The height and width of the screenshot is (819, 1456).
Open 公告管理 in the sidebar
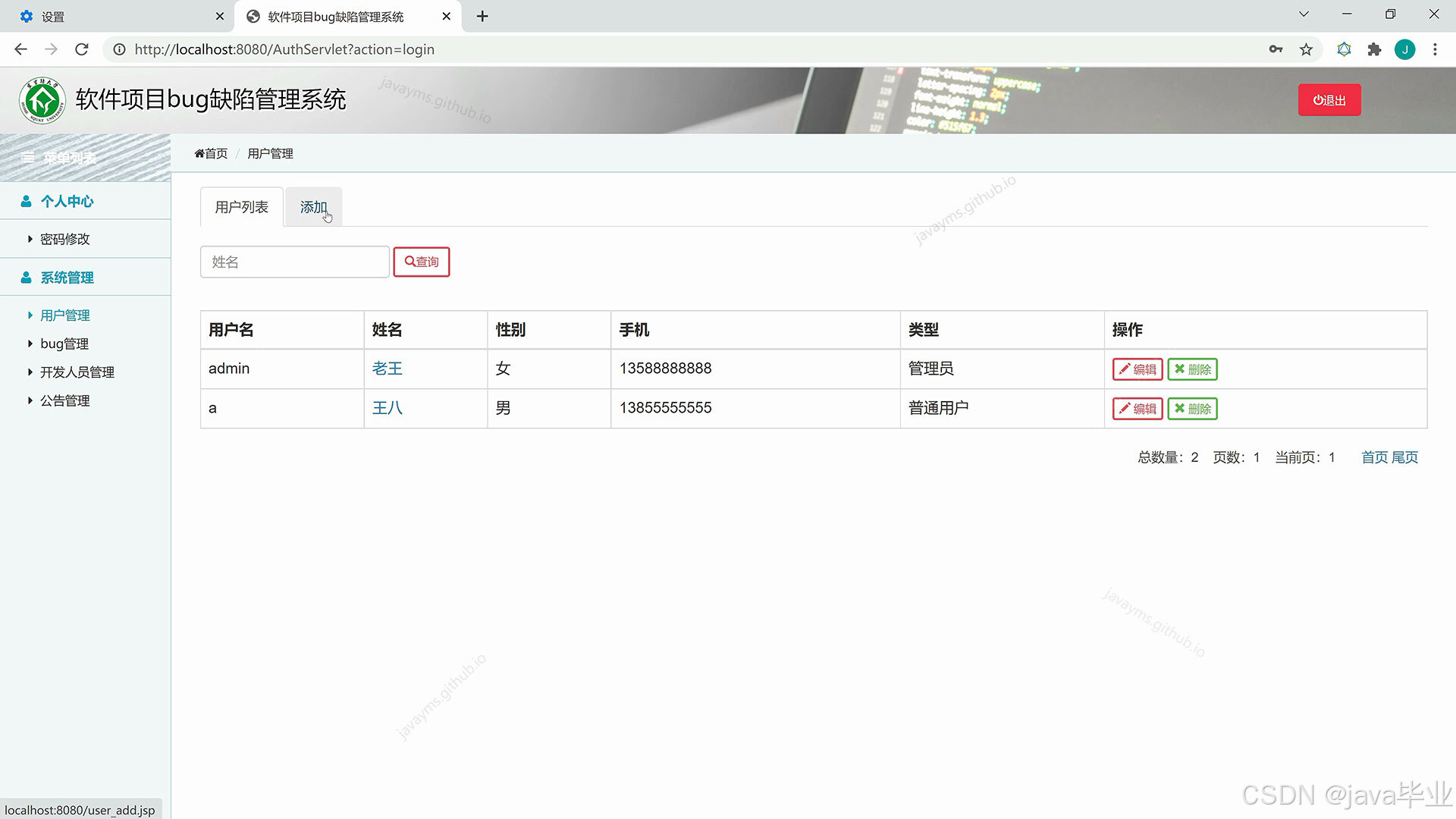(x=65, y=400)
